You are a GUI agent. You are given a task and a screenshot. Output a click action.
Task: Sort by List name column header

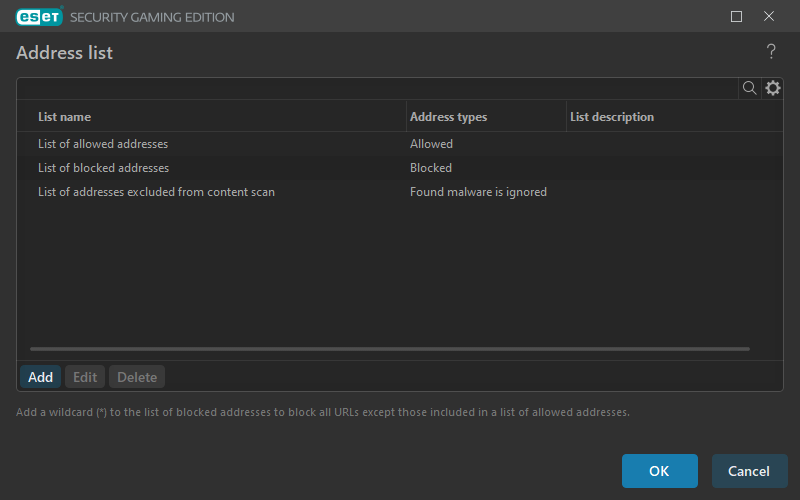coord(212,117)
